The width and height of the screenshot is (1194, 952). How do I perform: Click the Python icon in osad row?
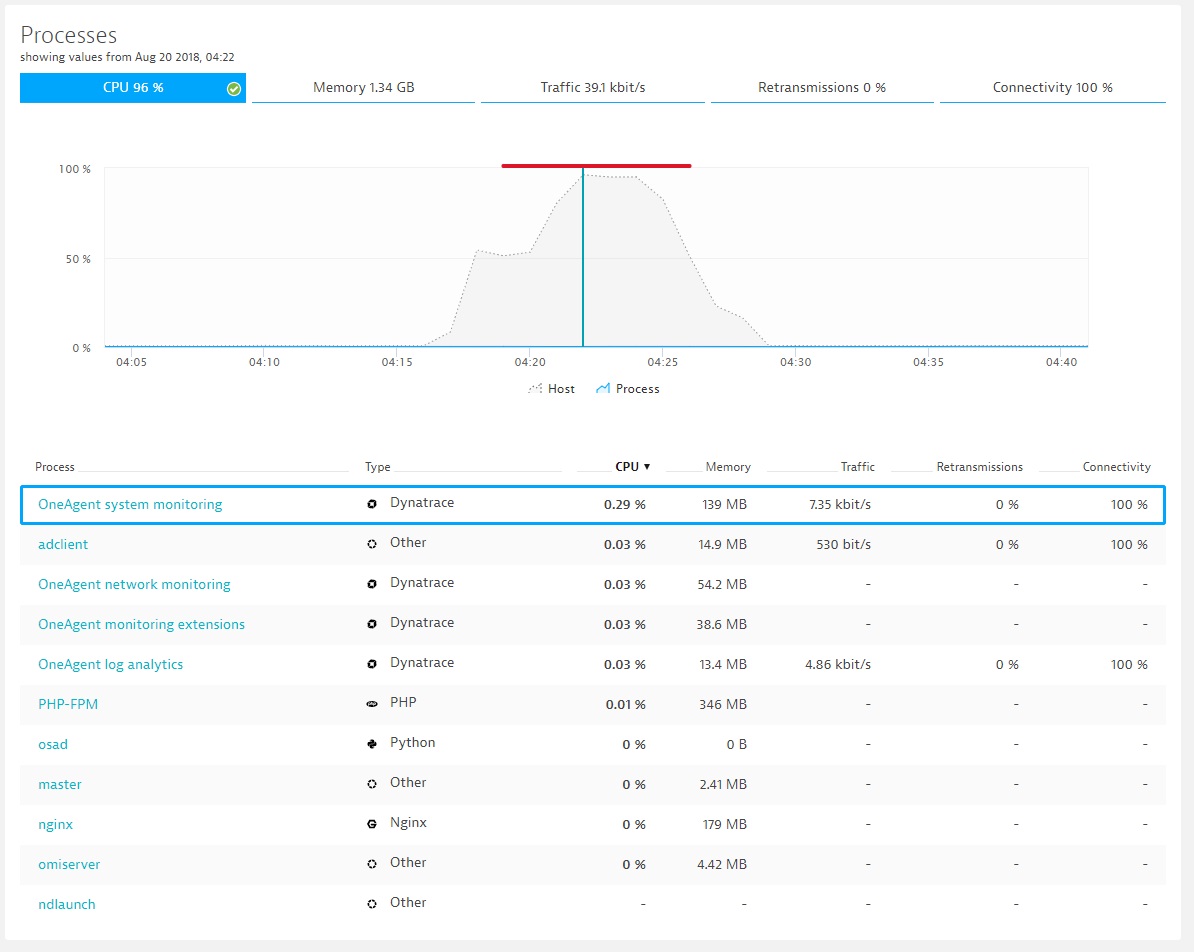pyautogui.click(x=372, y=744)
